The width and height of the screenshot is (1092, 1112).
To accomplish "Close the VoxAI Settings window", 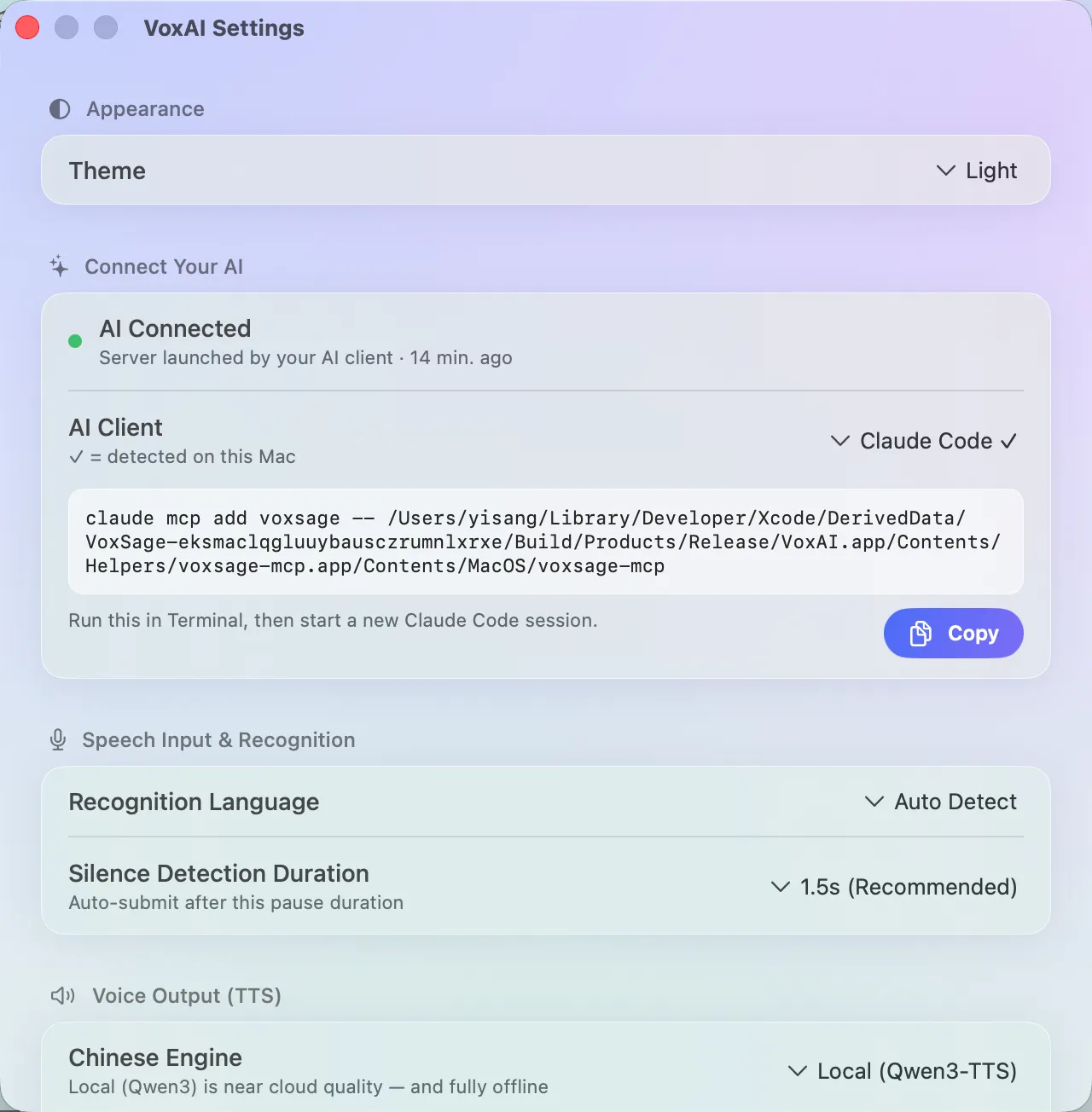I will [27, 27].
